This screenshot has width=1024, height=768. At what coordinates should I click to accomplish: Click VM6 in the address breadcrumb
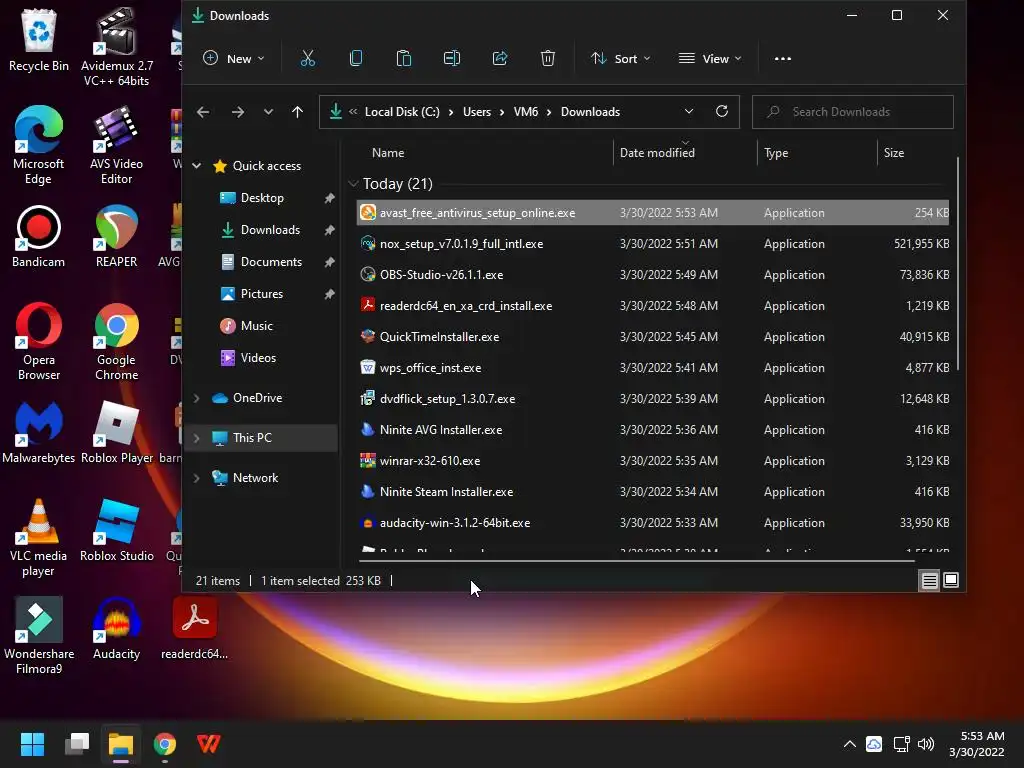(526, 112)
